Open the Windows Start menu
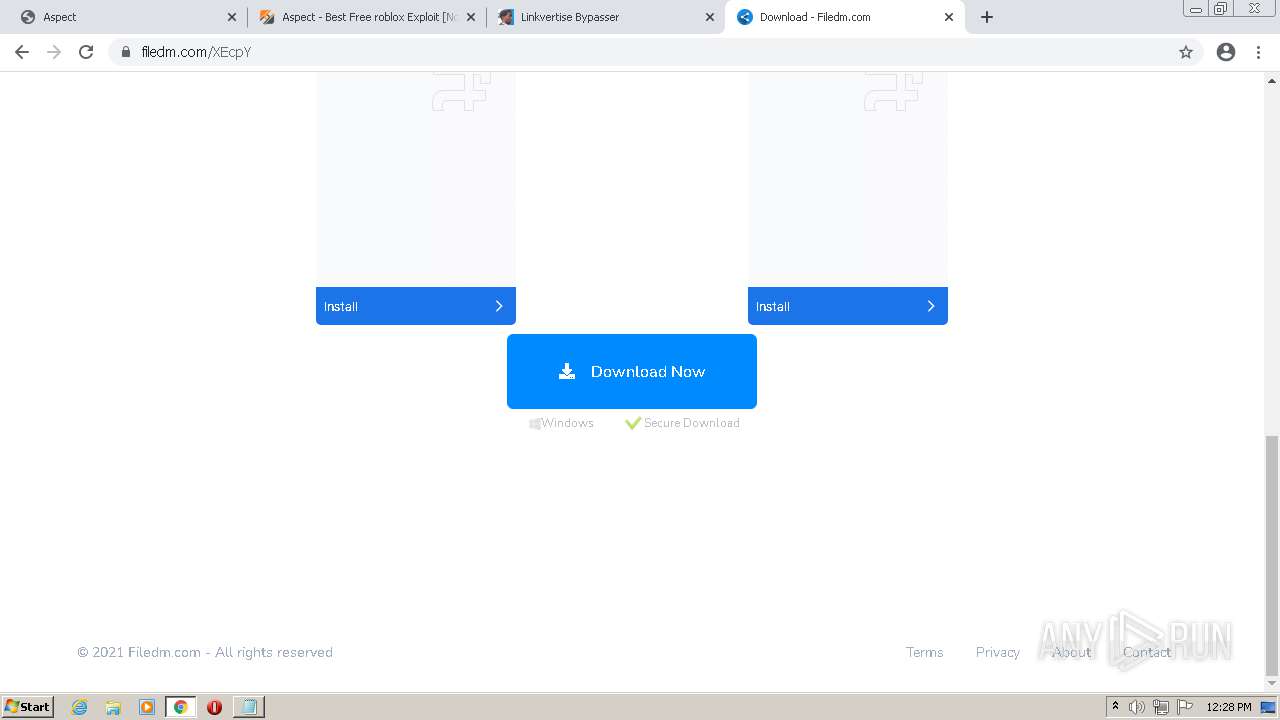 [x=28, y=707]
